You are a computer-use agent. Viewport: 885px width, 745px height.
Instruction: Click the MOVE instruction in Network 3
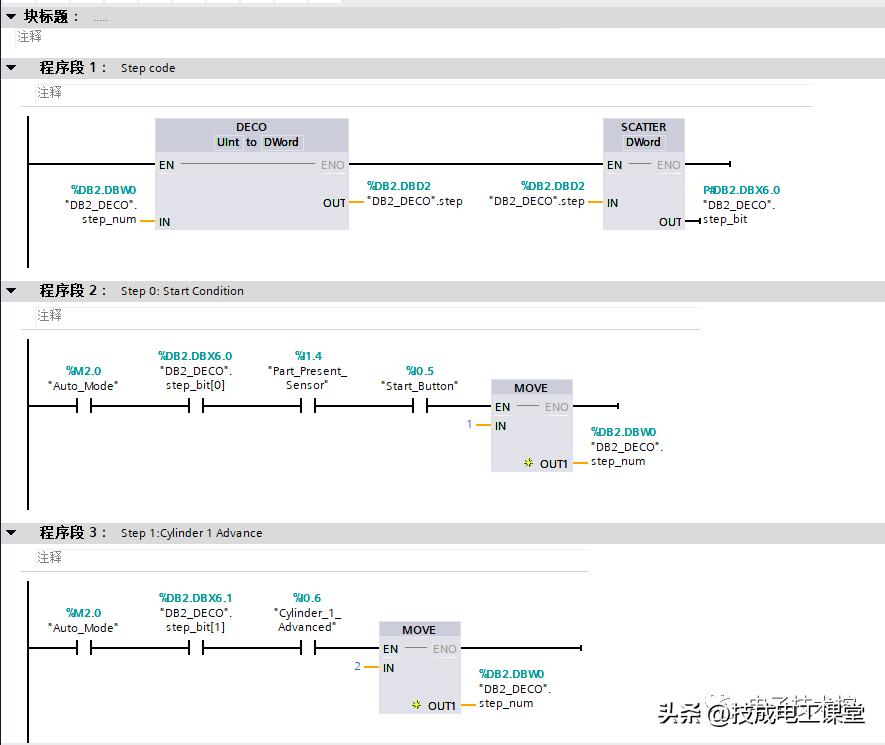tap(419, 663)
